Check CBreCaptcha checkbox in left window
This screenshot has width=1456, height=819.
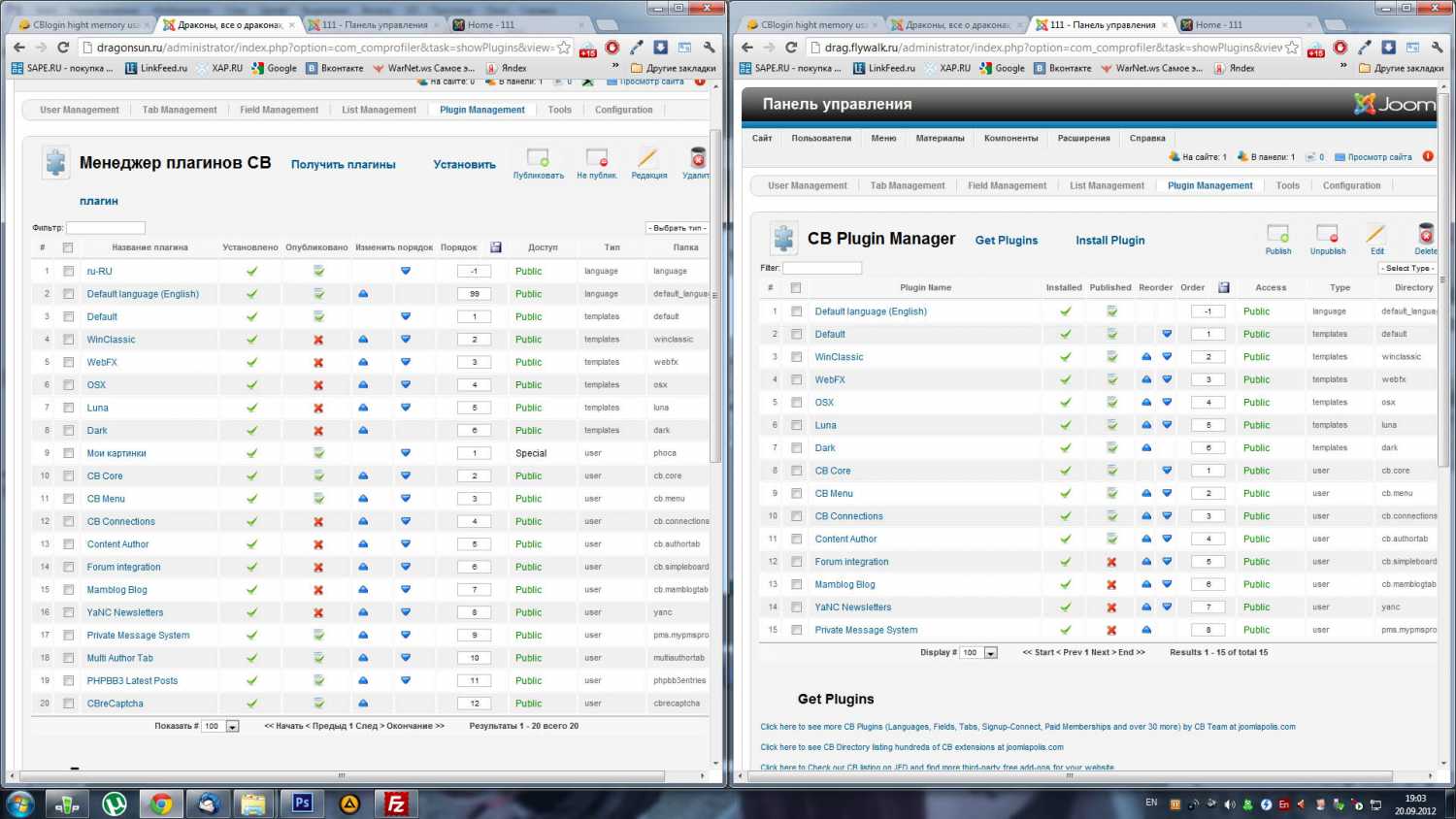tap(68, 704)
